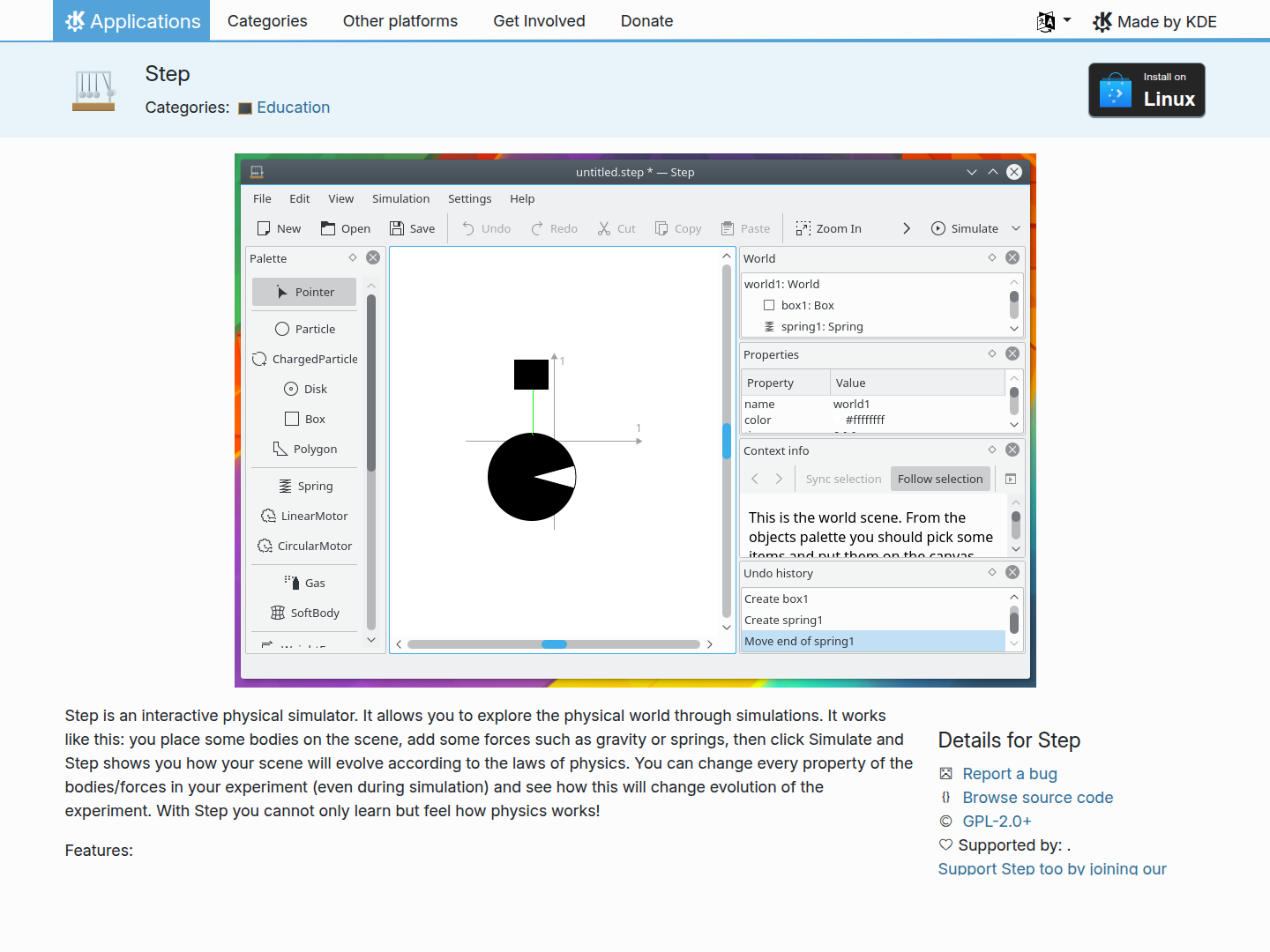The width and height of the screenshot is (1270, 952).
Task: Float the Undo history panel
Action: (x=992, y=572)
